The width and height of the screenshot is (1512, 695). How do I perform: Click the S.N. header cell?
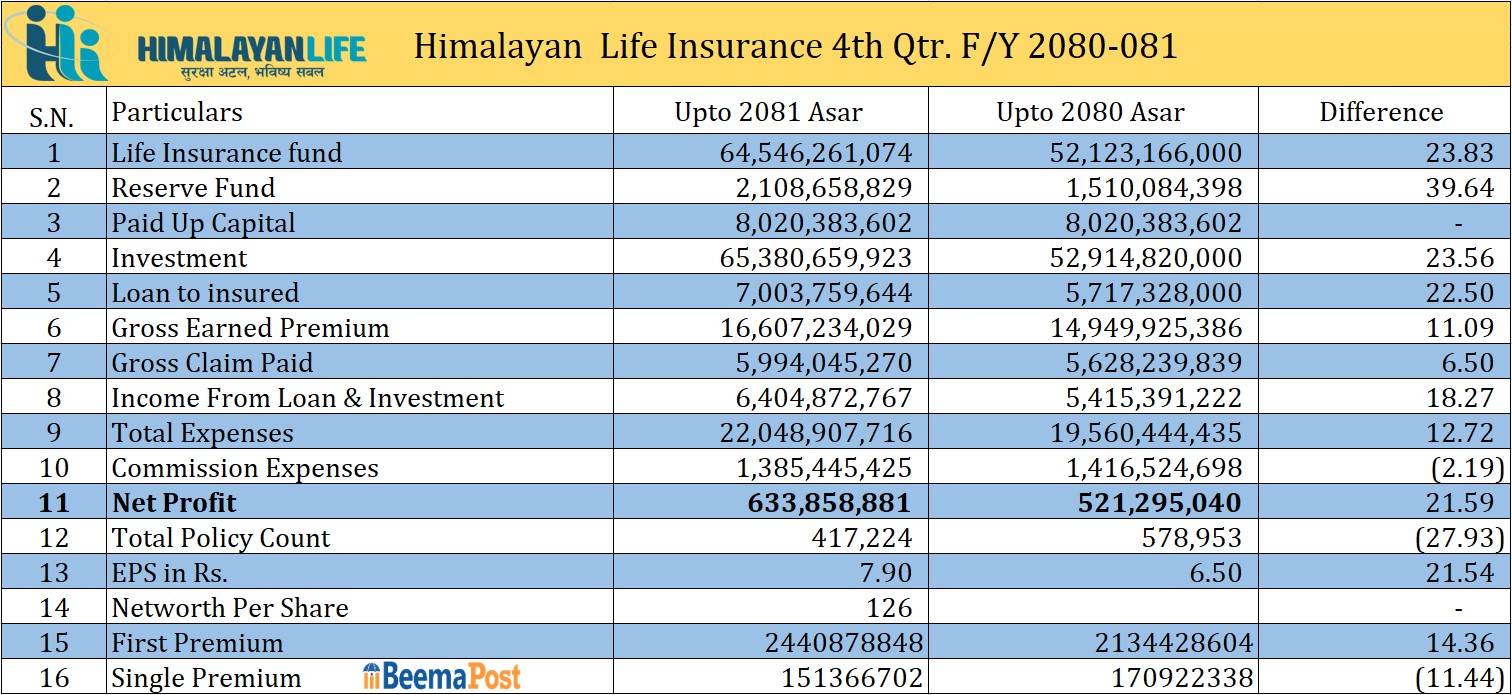click(52, 117)
